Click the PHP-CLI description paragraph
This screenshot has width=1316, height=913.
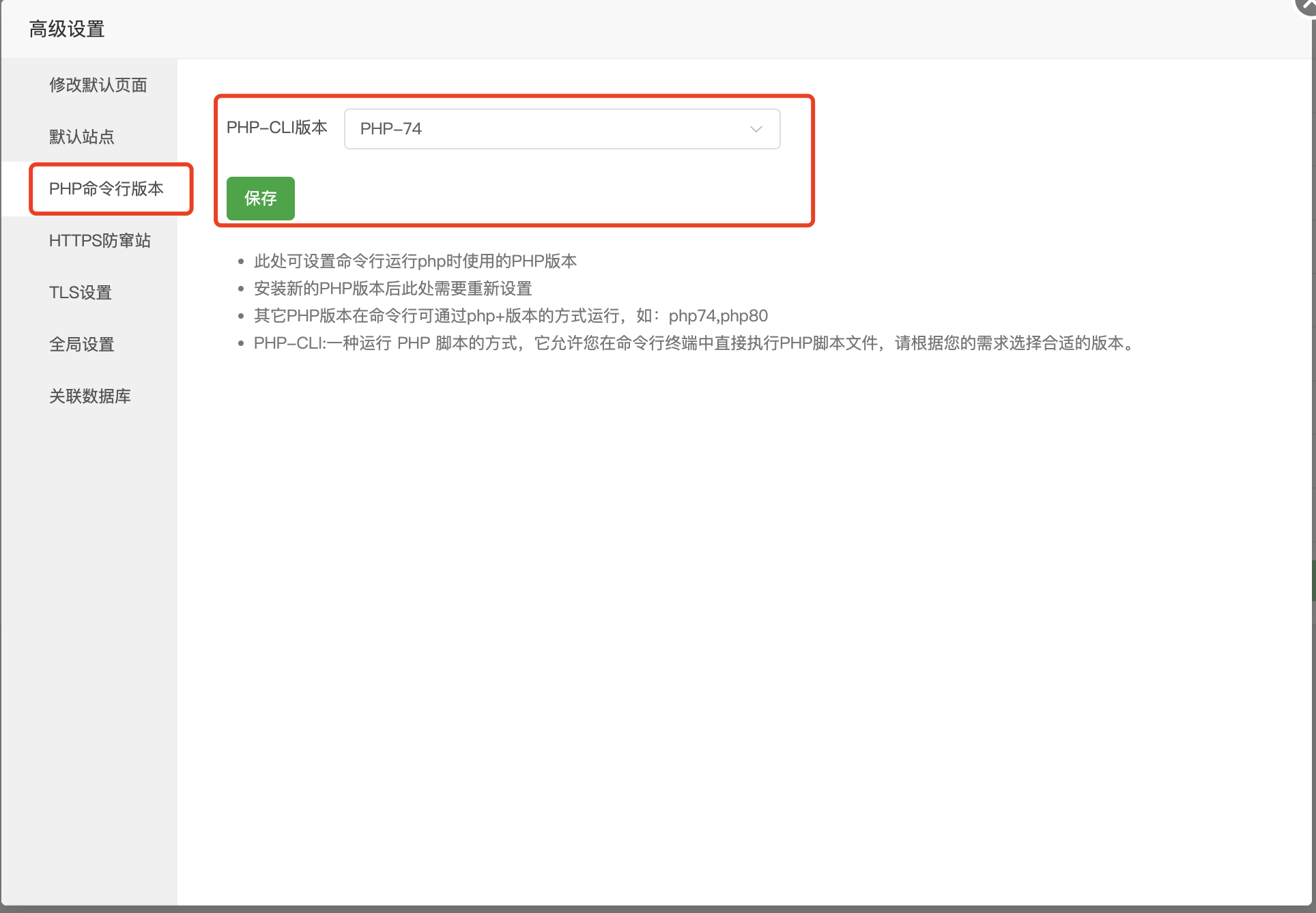[x=693, y=343]
